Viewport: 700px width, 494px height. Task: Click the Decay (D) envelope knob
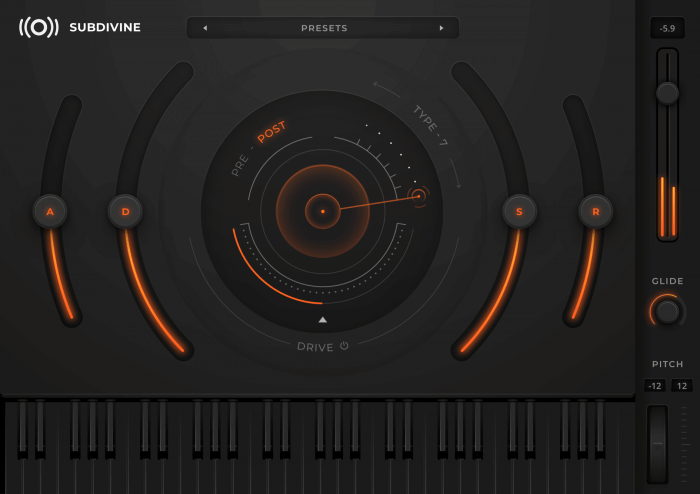[125, 211]
